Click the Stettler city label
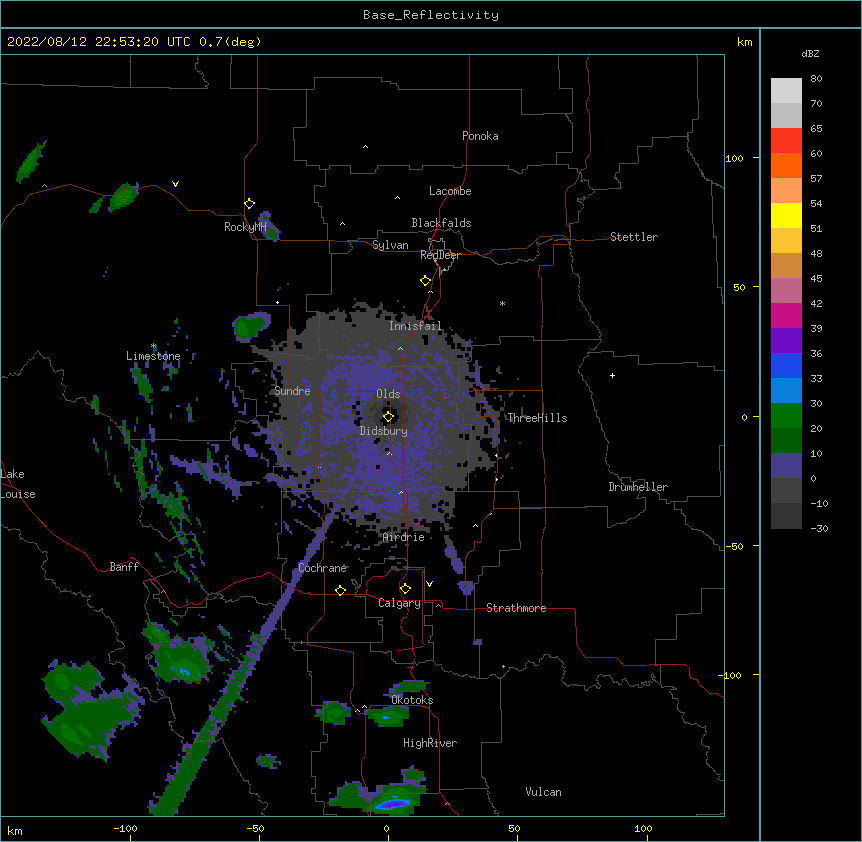 [x=634, y=237]
